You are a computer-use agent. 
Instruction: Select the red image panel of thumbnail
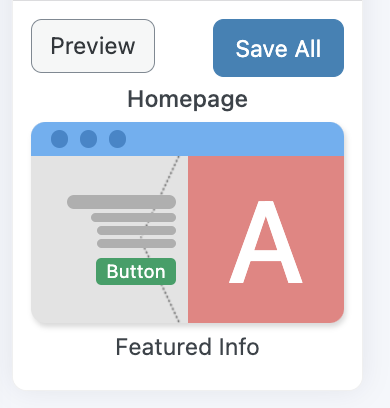266,239
